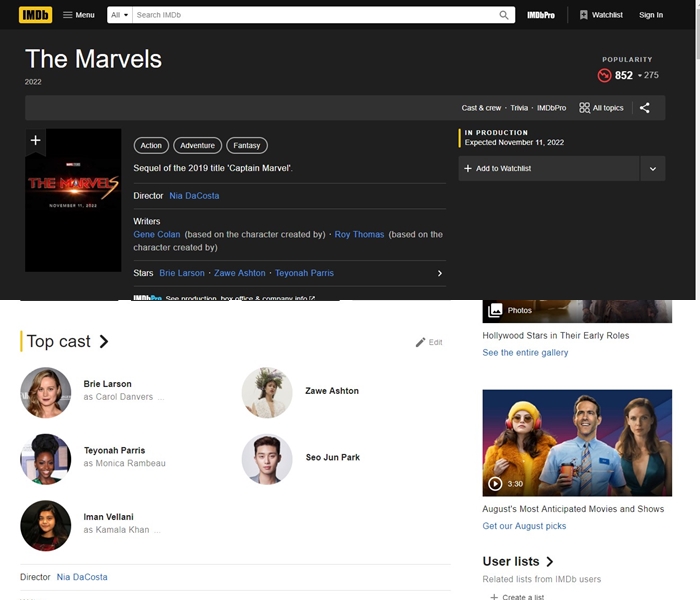Open Iman Vellani's cast photo
This screenshot has width=700, height=600.
click(46, 526)
